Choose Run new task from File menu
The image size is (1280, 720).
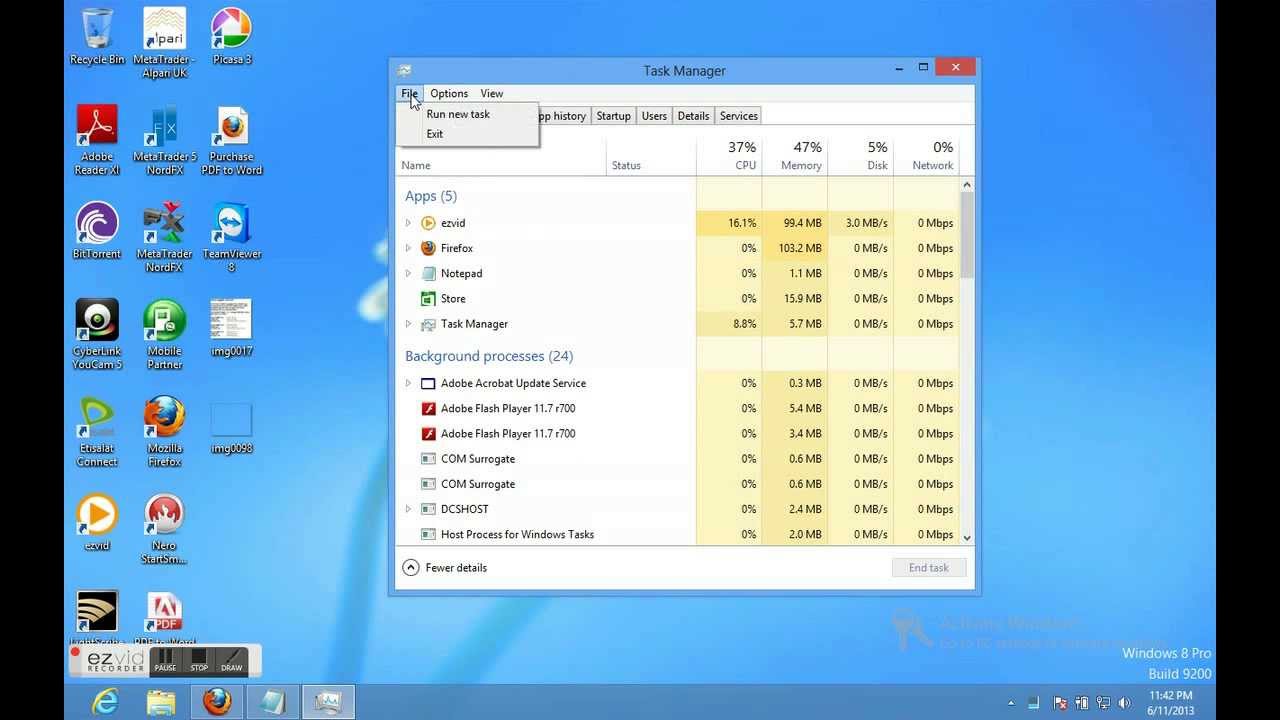(x=458, y=114)
